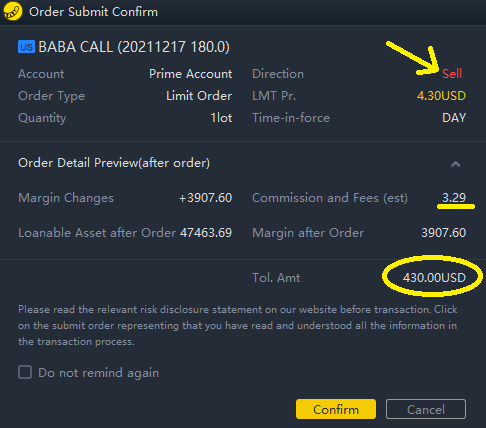Click the blue US market badge
Image resolution: width=486 pixels, height=428 pixels.
click(x=26, y=47)
